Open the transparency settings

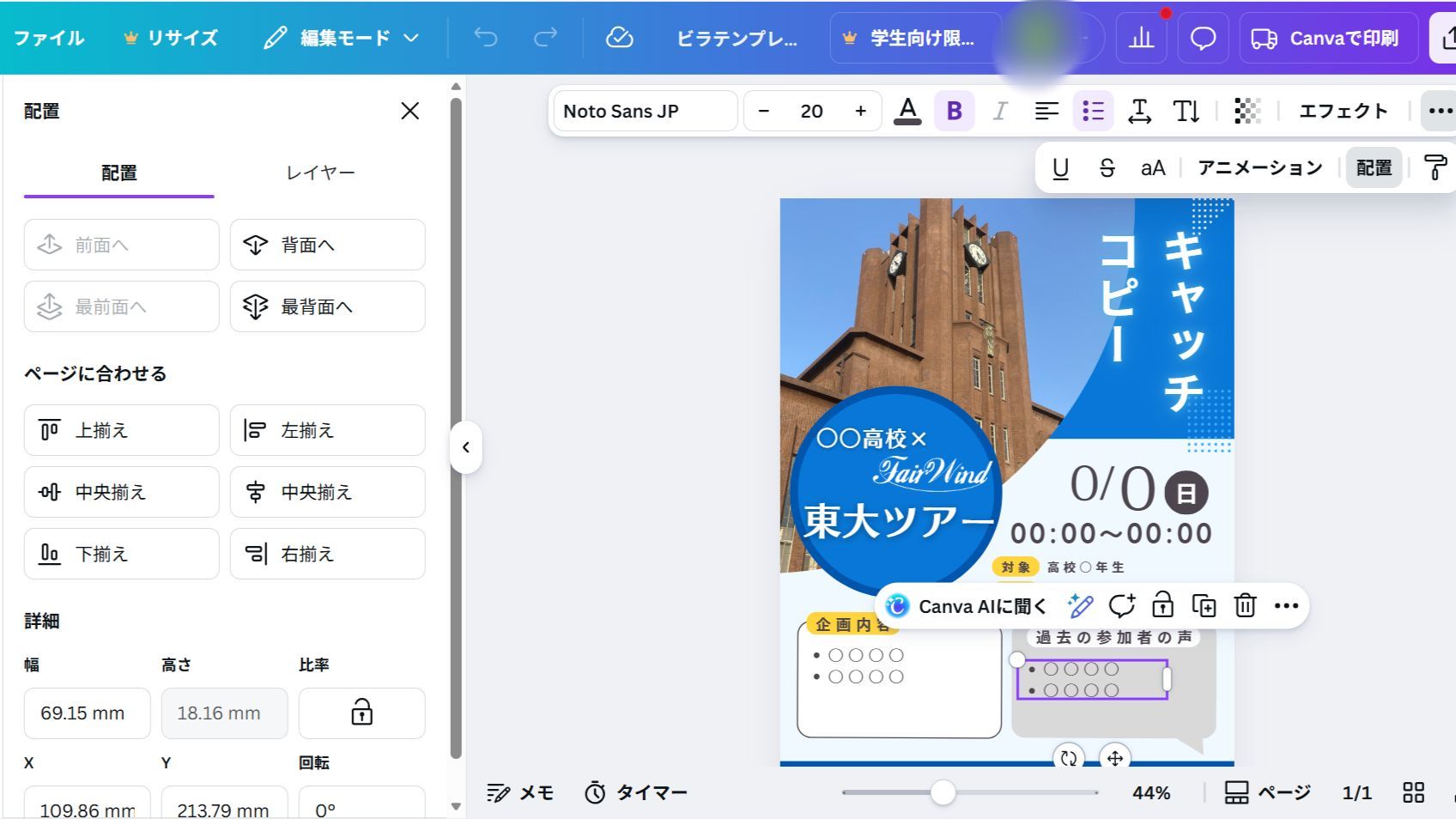tap(1247, 110)
